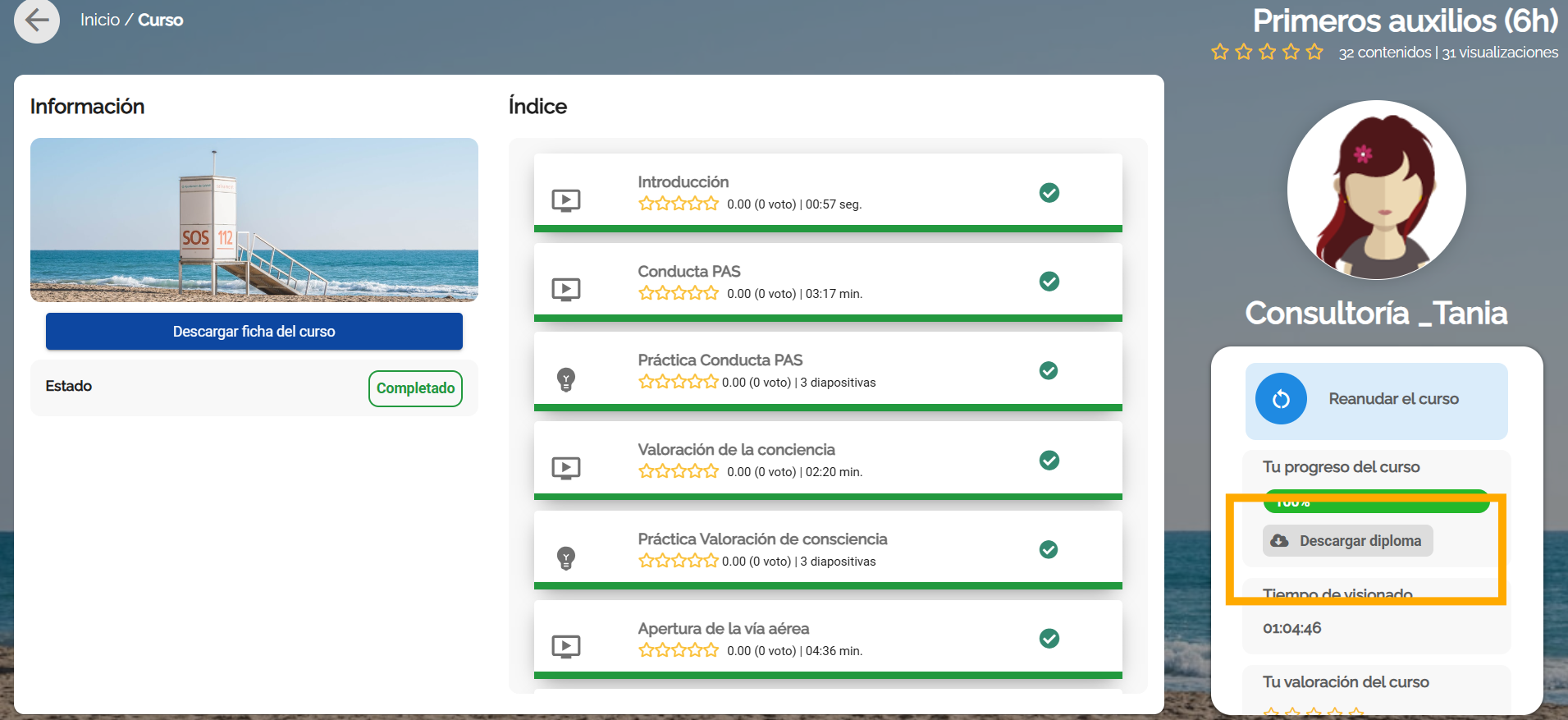Image resolution: width=1568 pixels, height=720 pixels.
Task: Click the video icon for Valoración de la conciencia
Action: (x=566, y=468)
